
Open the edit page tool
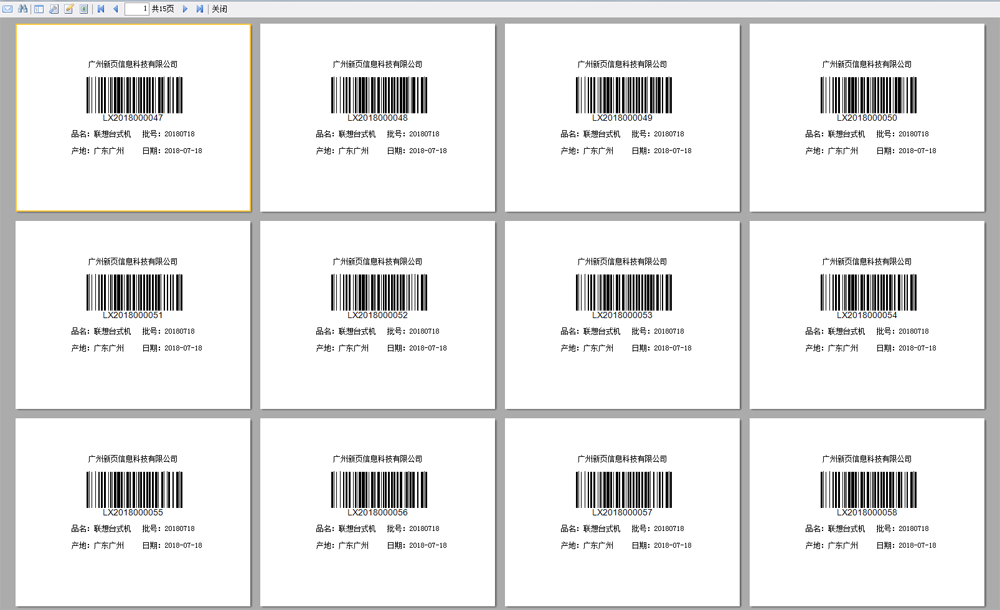(x=69, y=9)
